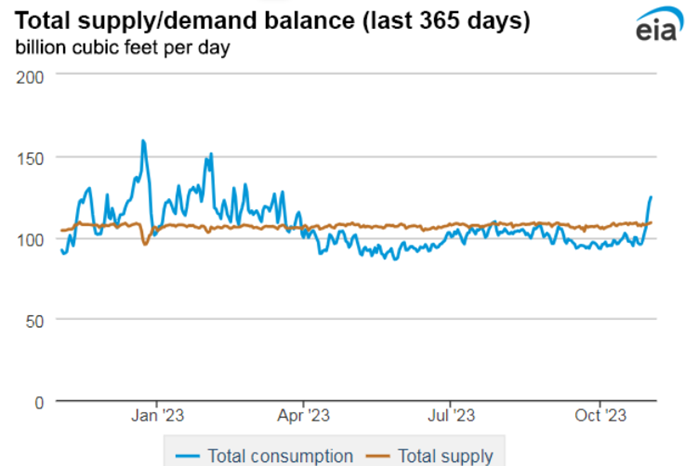Click the y-axis label '0'
The image size is (685, 466).
click(x=39, y=403)
